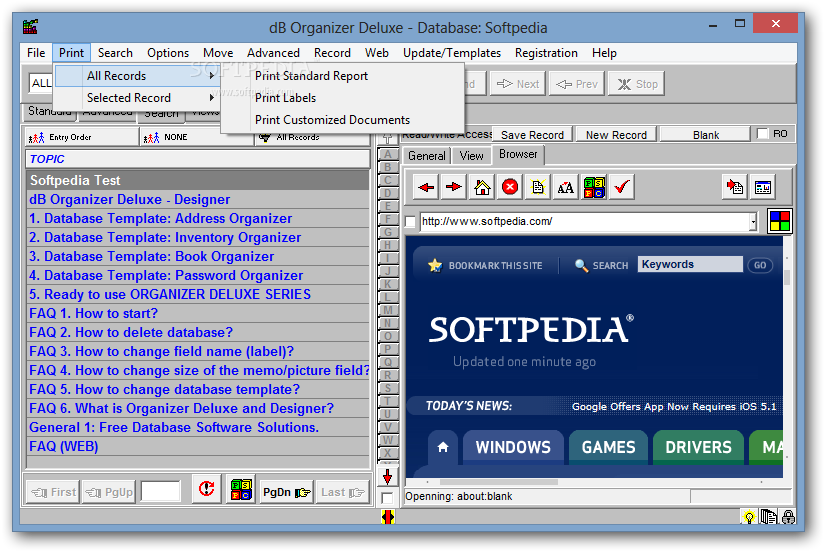825x552 pixels.
Task: Click the red down arrow below alphabet index
Action: 388,477
